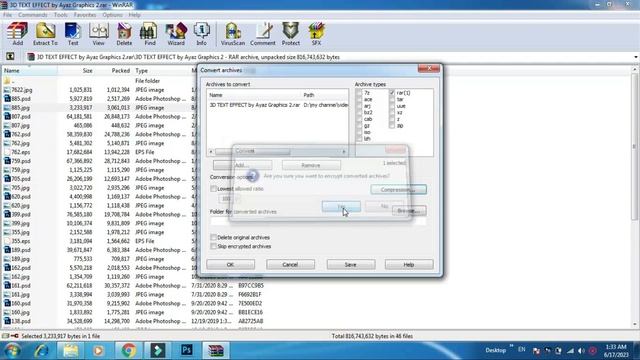Open the Compression... settings button
The image size is (640, 360).
(398, 189)
